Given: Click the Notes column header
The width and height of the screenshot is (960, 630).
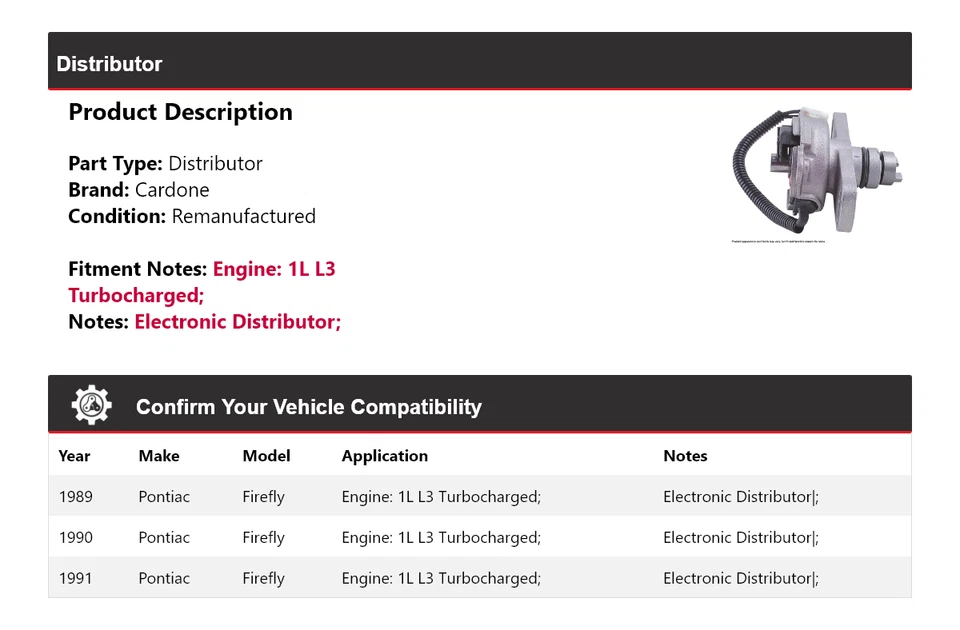Looking at the screenshot, I should [x=685, y=456].
